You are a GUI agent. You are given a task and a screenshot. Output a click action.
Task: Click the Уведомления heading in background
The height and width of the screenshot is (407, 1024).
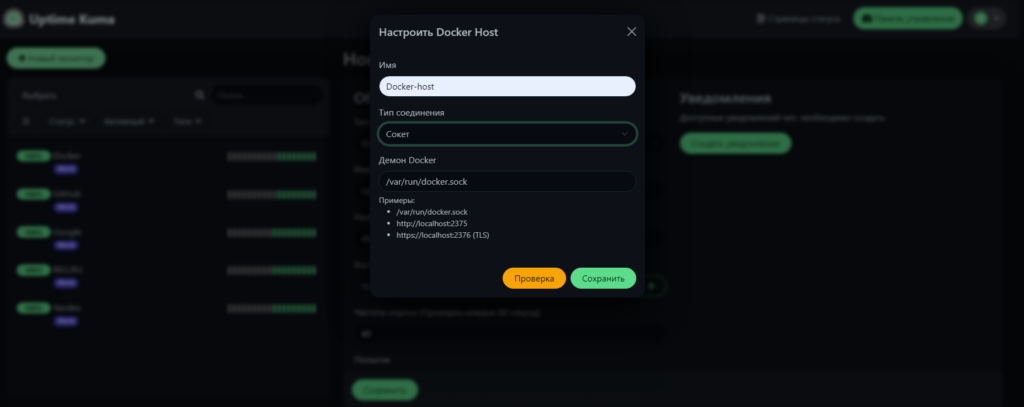coord(725,98)
